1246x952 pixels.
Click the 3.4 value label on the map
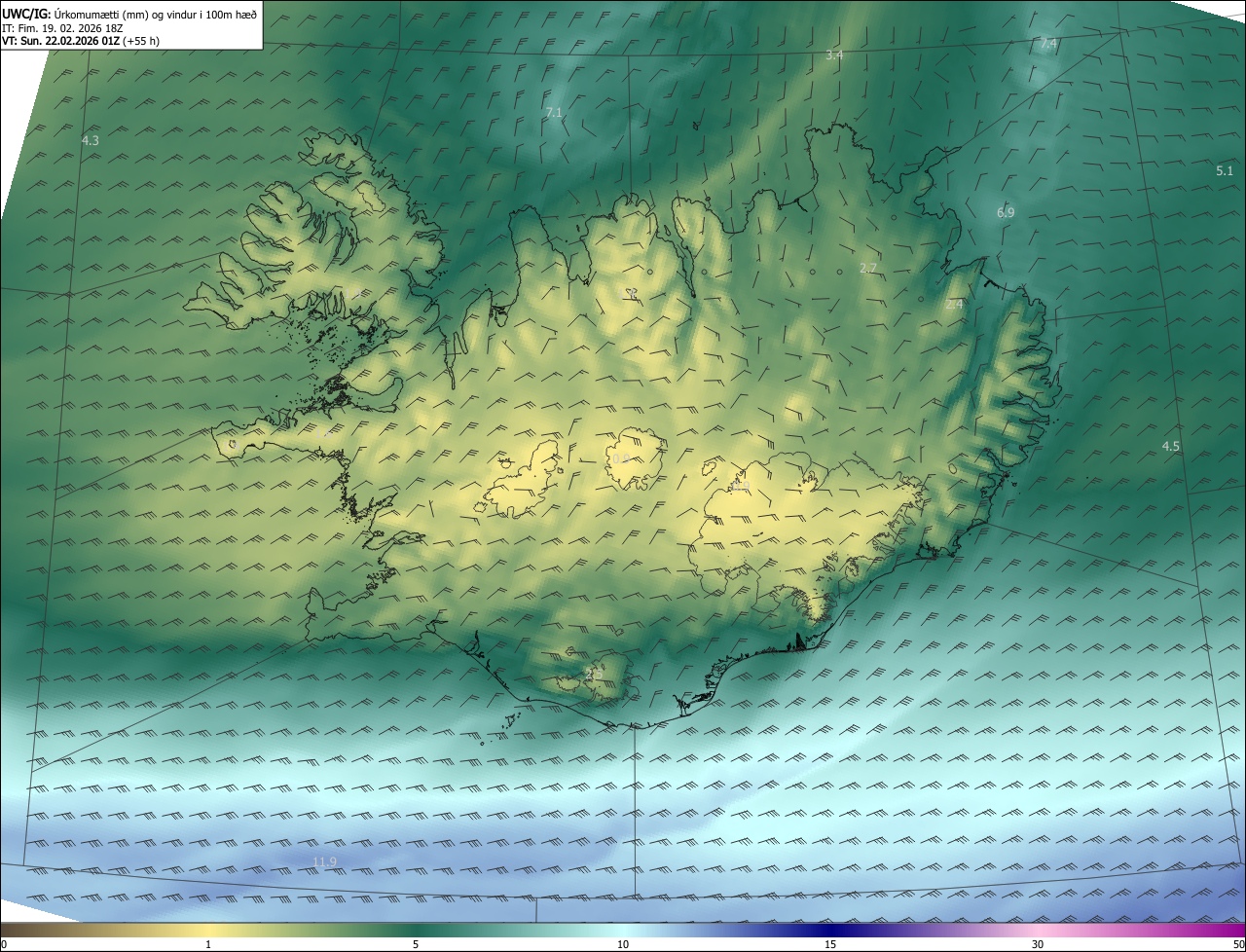point(834,55)
